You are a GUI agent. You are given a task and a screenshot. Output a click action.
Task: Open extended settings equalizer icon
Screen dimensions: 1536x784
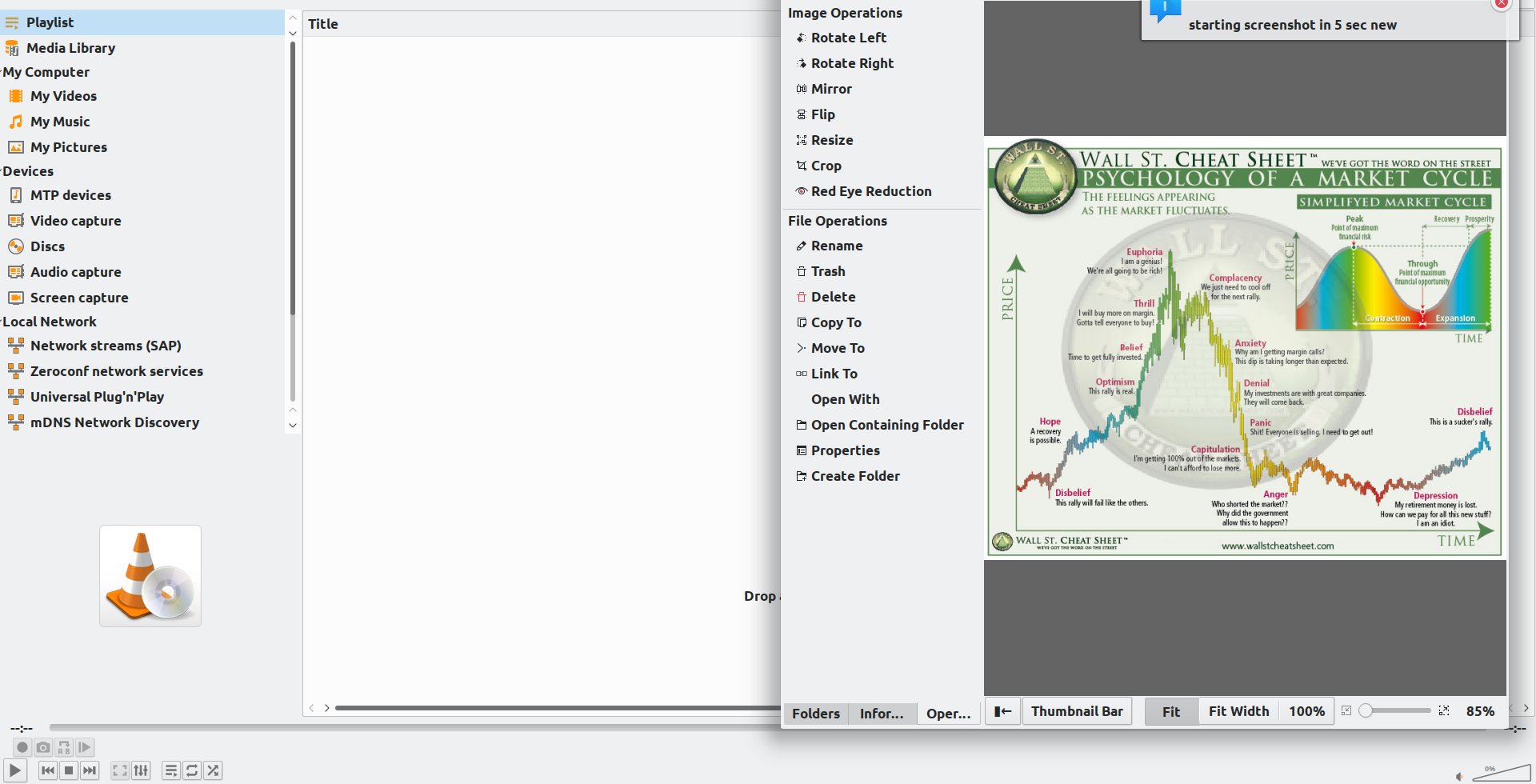pos(141,770)
